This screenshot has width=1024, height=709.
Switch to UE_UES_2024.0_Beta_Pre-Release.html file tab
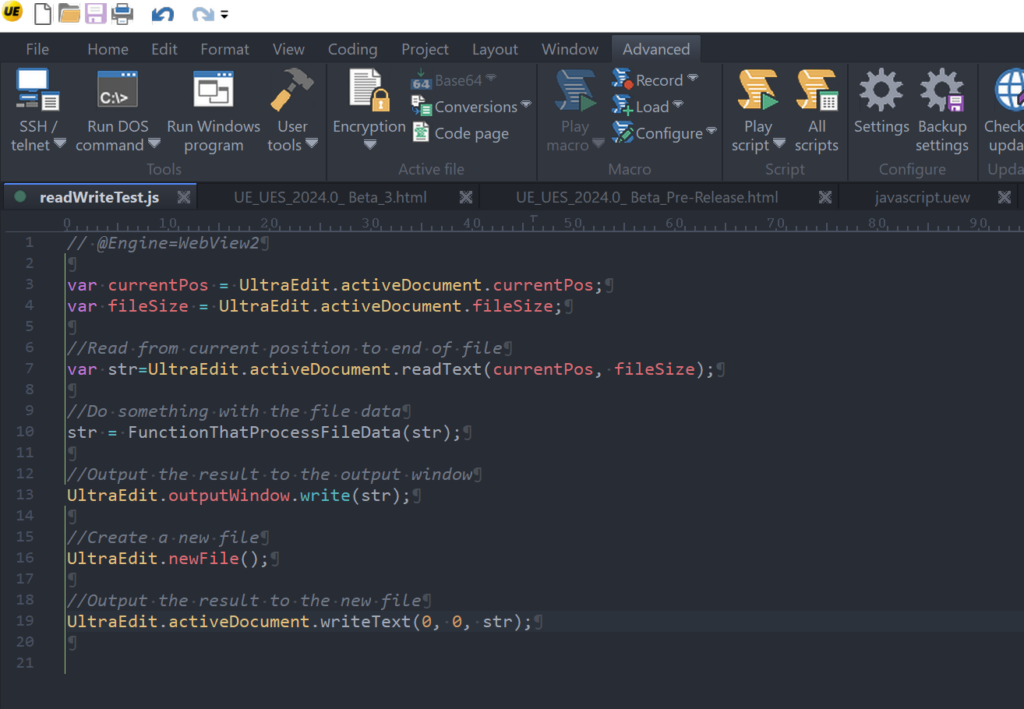click(647, 197)
